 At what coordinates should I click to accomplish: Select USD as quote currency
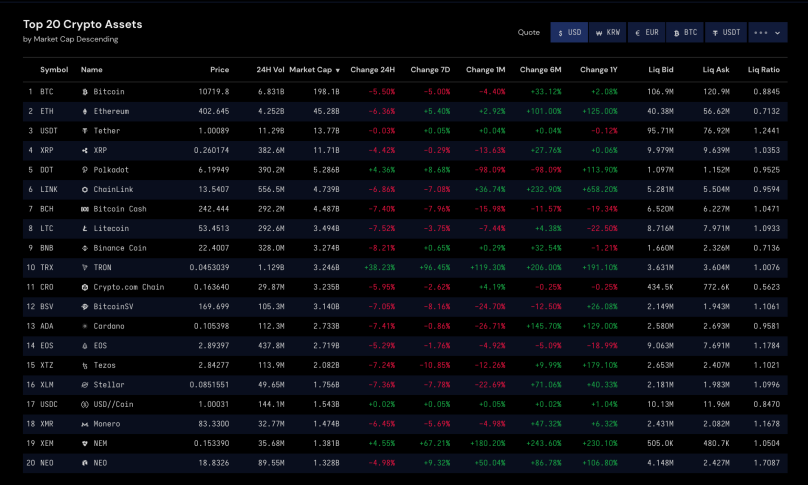pyautogui.click(x=569, y=32)
